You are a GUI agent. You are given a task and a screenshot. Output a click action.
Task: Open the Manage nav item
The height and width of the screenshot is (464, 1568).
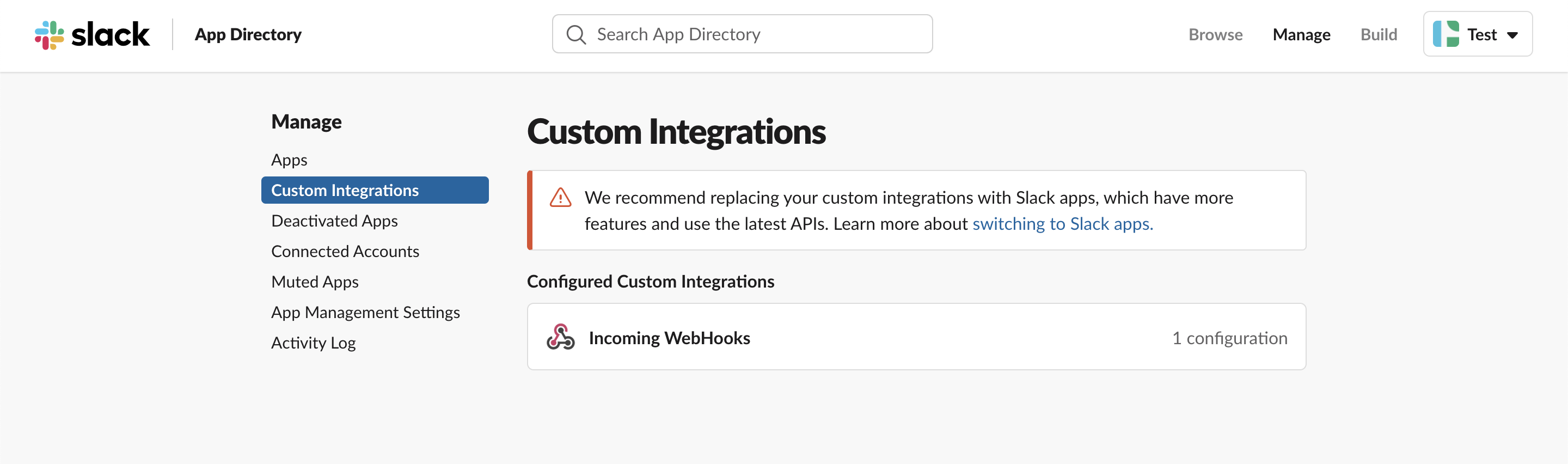coord(1301,34)
